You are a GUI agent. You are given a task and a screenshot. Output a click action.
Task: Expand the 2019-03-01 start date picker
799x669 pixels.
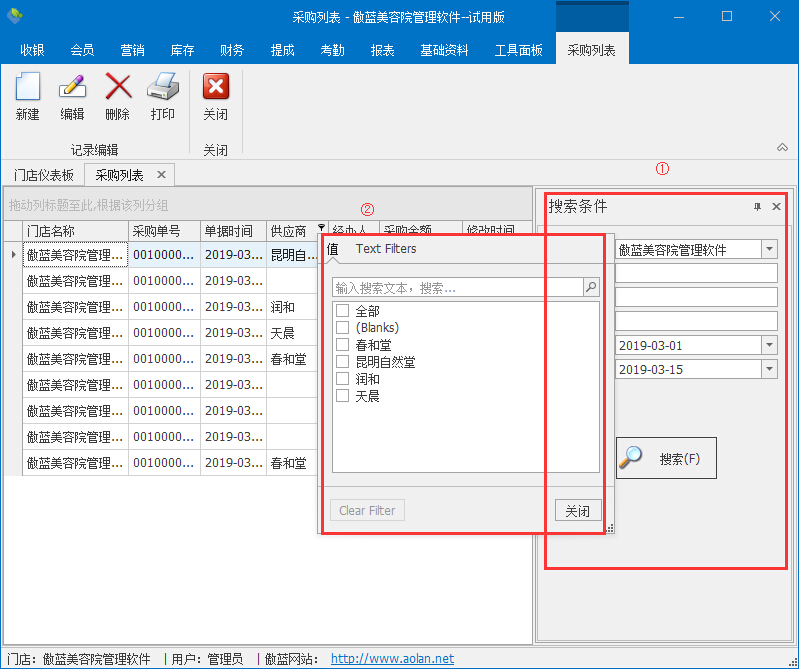point(769,345)
